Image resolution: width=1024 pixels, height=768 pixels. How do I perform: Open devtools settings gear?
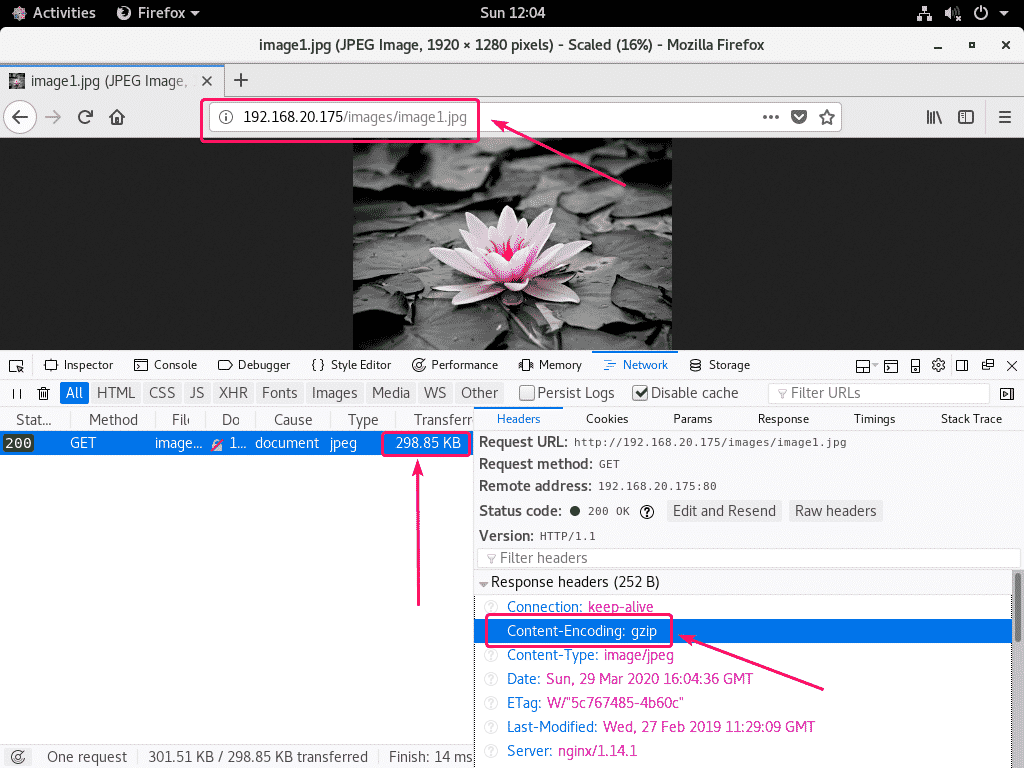pos(938,365)
